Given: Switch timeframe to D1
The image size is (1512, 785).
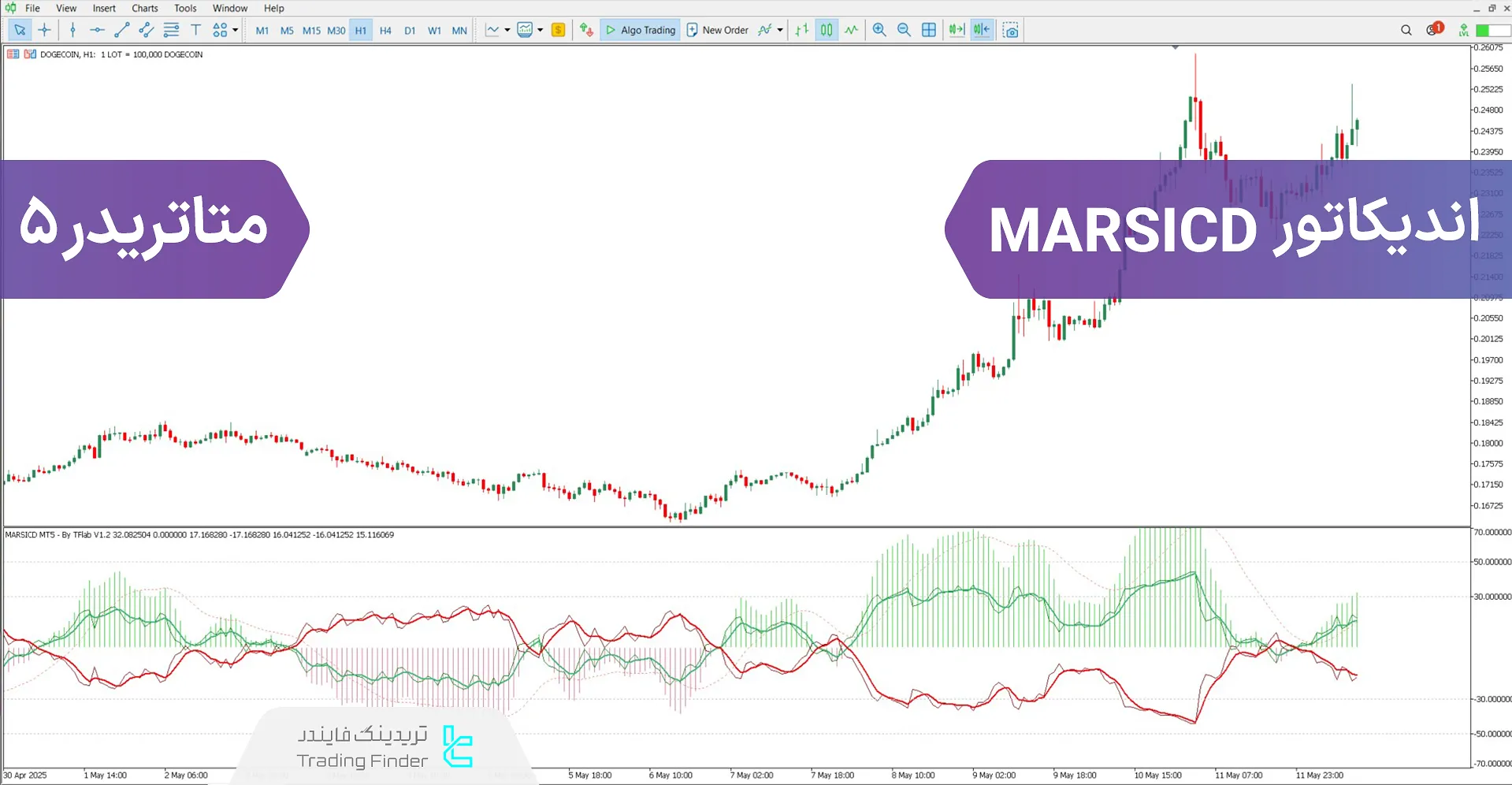Looking at the screenshot, I should (410, 30).
